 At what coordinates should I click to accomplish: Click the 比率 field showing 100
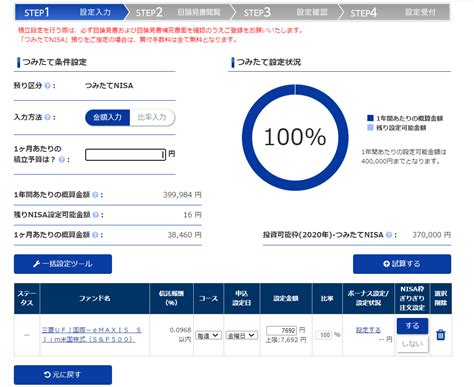tap(324, 335)
